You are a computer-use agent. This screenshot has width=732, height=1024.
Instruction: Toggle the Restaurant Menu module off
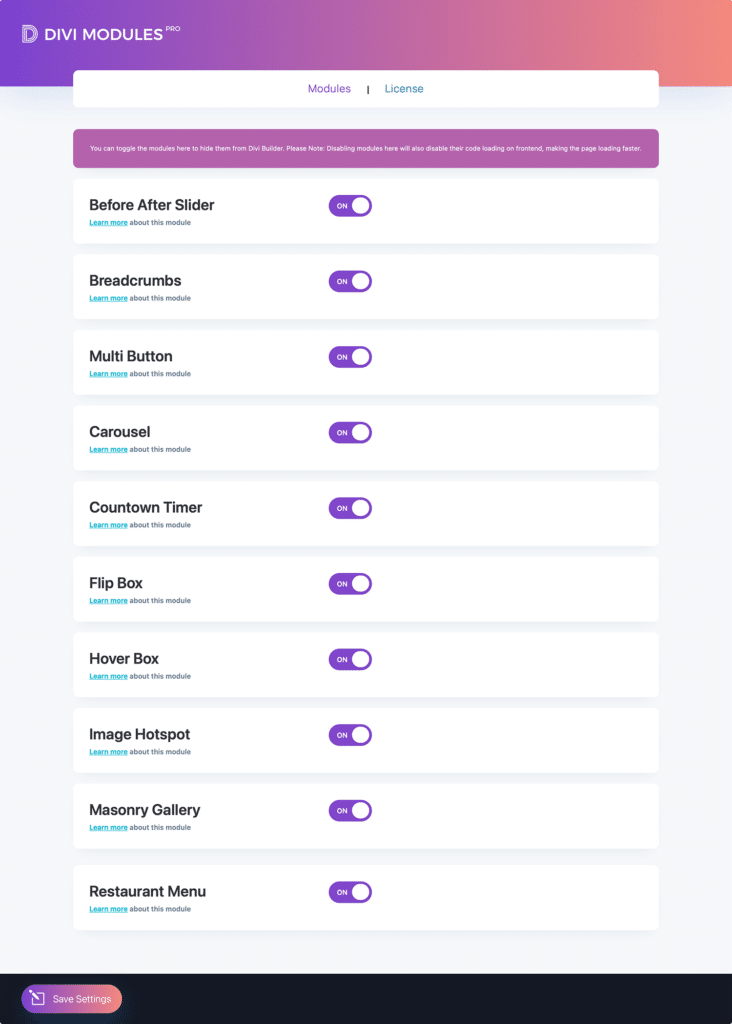[x=350, y=892]
